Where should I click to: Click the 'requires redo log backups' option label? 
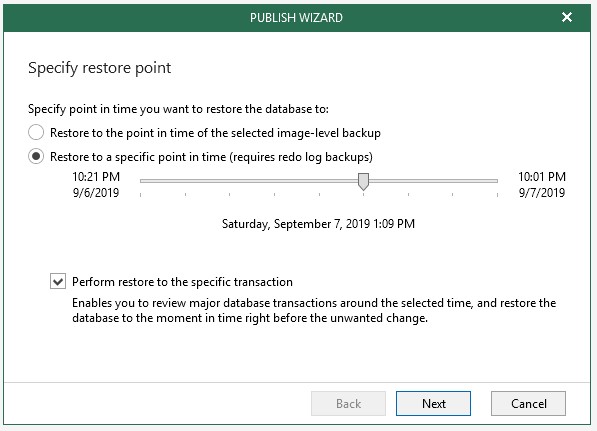211,157
